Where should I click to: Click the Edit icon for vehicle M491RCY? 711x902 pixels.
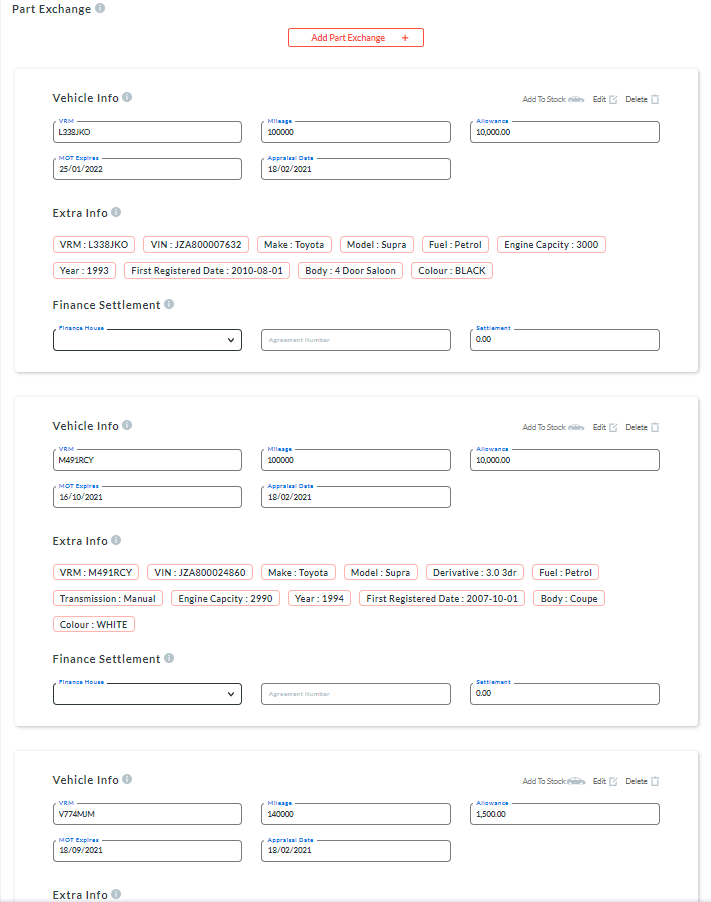tap(613, 428)
